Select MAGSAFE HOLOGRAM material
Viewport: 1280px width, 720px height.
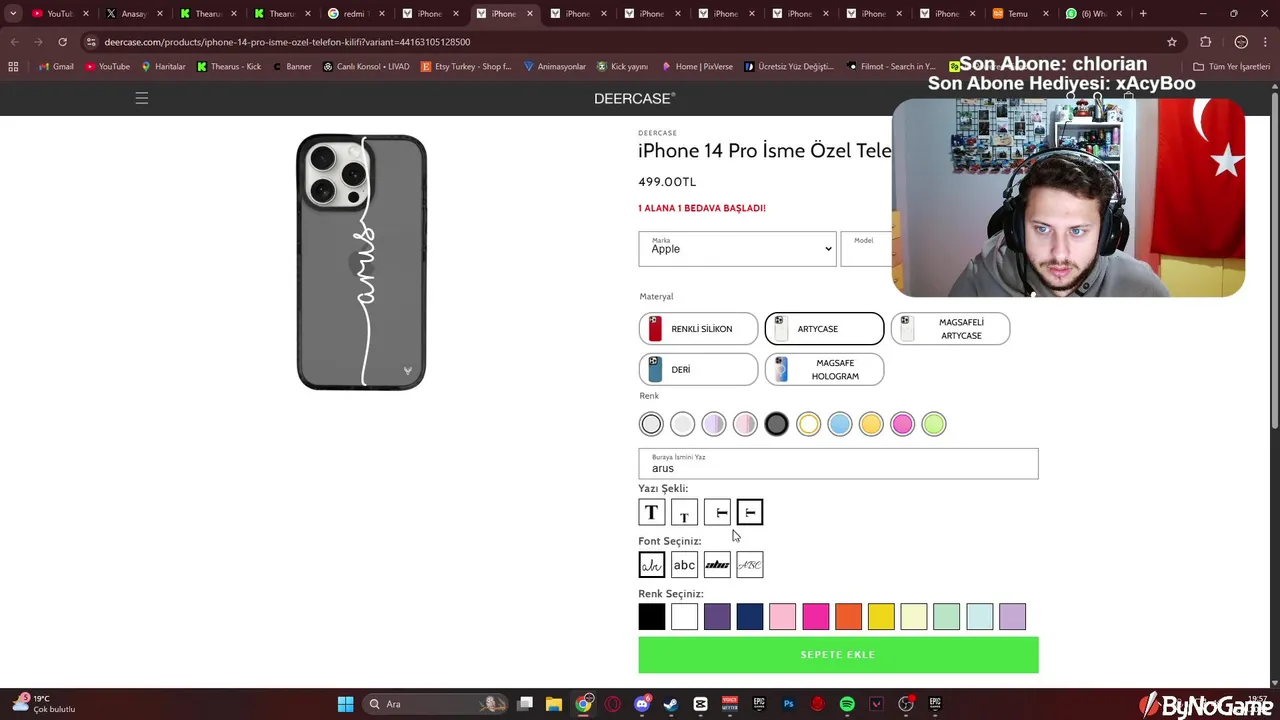[824, 369]
